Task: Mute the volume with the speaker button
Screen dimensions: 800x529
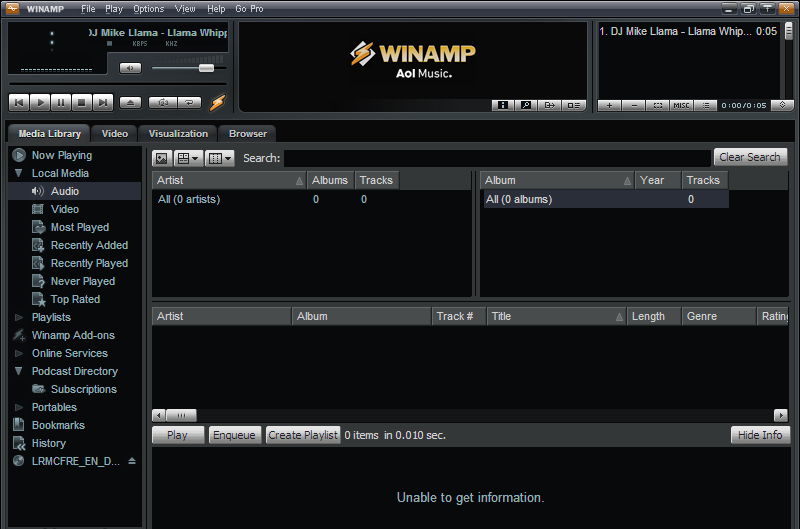Action: (x=131, y=68)
